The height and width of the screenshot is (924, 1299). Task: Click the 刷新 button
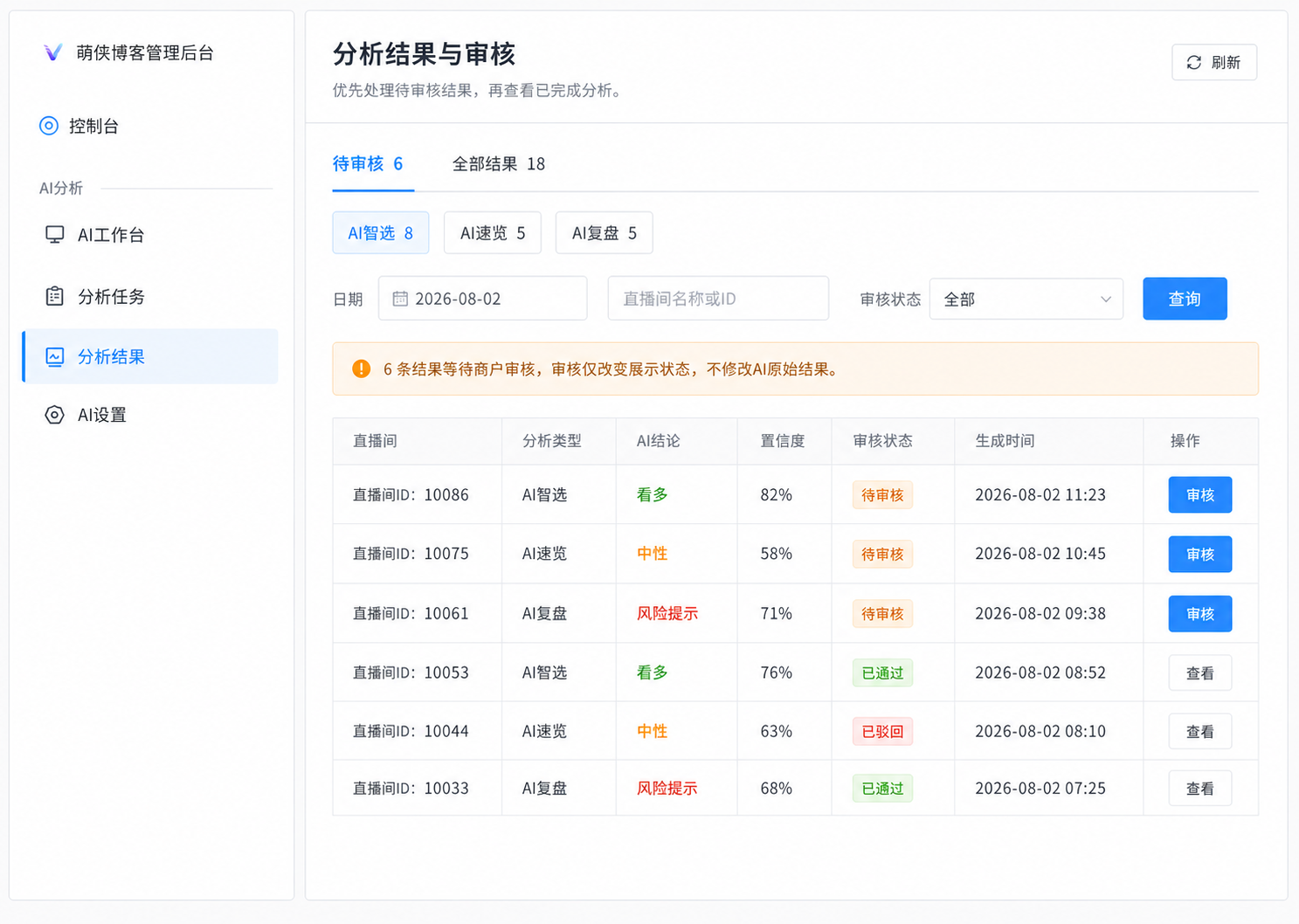pos(1214,63)
